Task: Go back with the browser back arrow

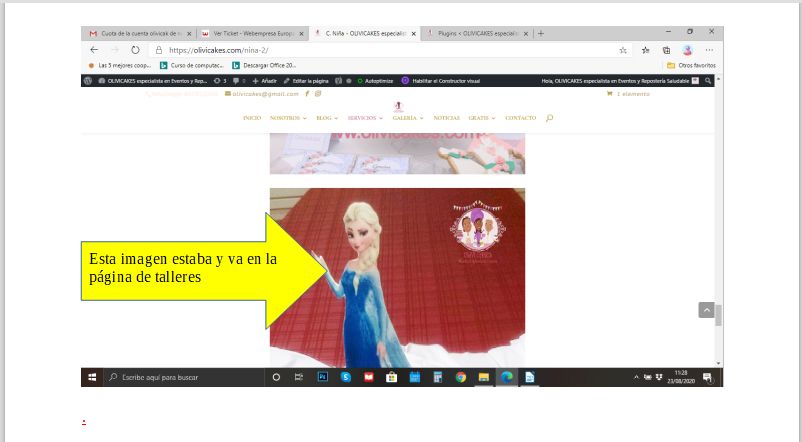Action: tap(94, 50)
